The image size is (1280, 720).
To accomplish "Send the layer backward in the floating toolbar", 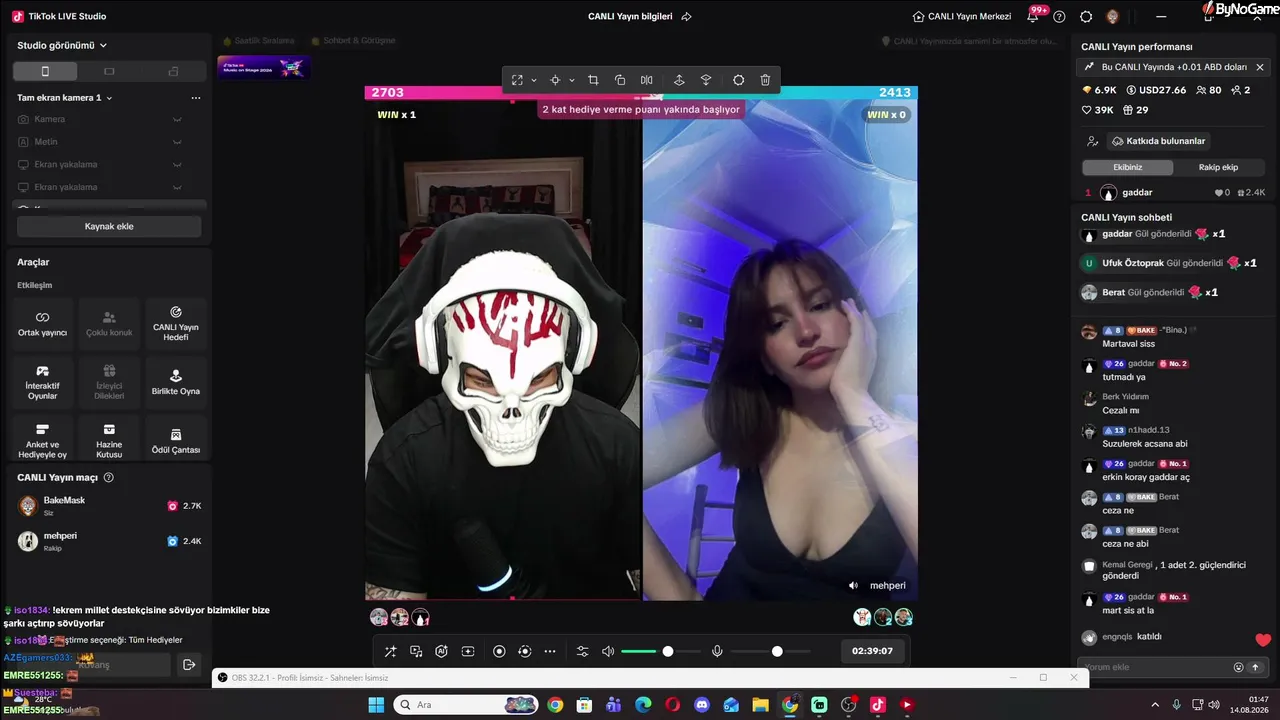I will pyautogui.click(x=705, y=80).
